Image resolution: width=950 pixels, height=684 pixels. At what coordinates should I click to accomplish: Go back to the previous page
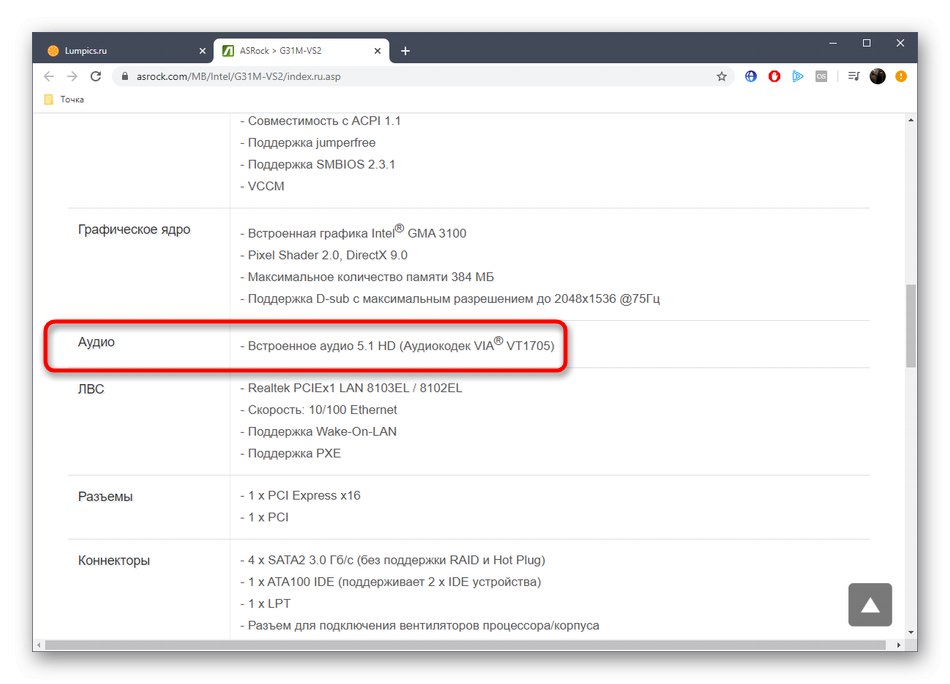click(x=49, y=76)
